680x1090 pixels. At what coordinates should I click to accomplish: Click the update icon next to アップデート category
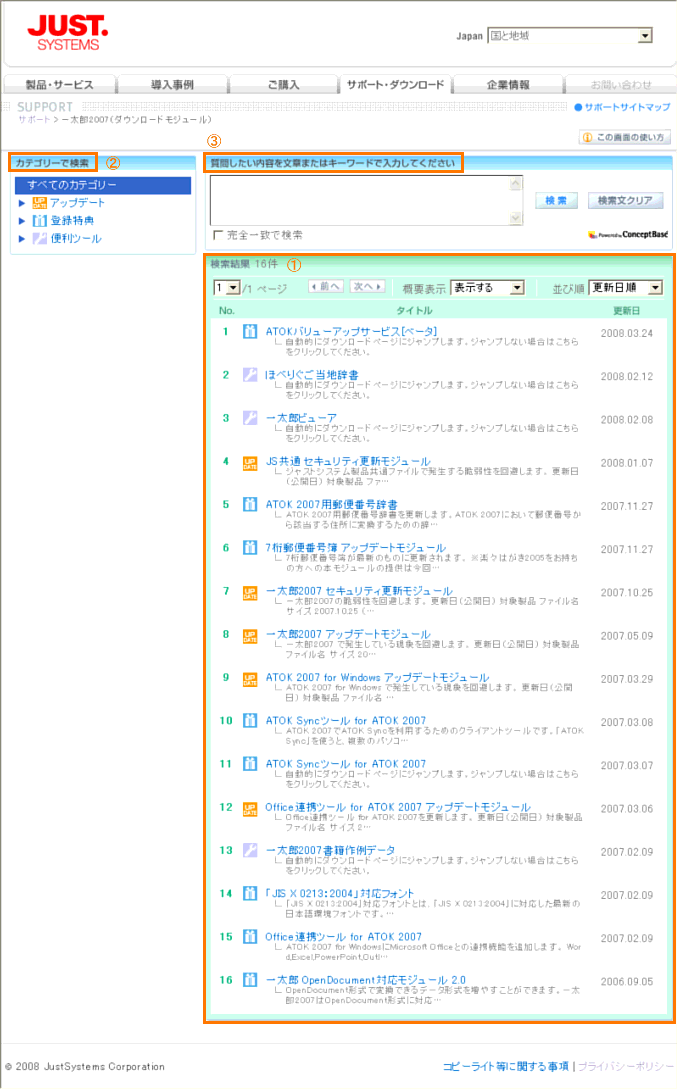tap(40, 203)
